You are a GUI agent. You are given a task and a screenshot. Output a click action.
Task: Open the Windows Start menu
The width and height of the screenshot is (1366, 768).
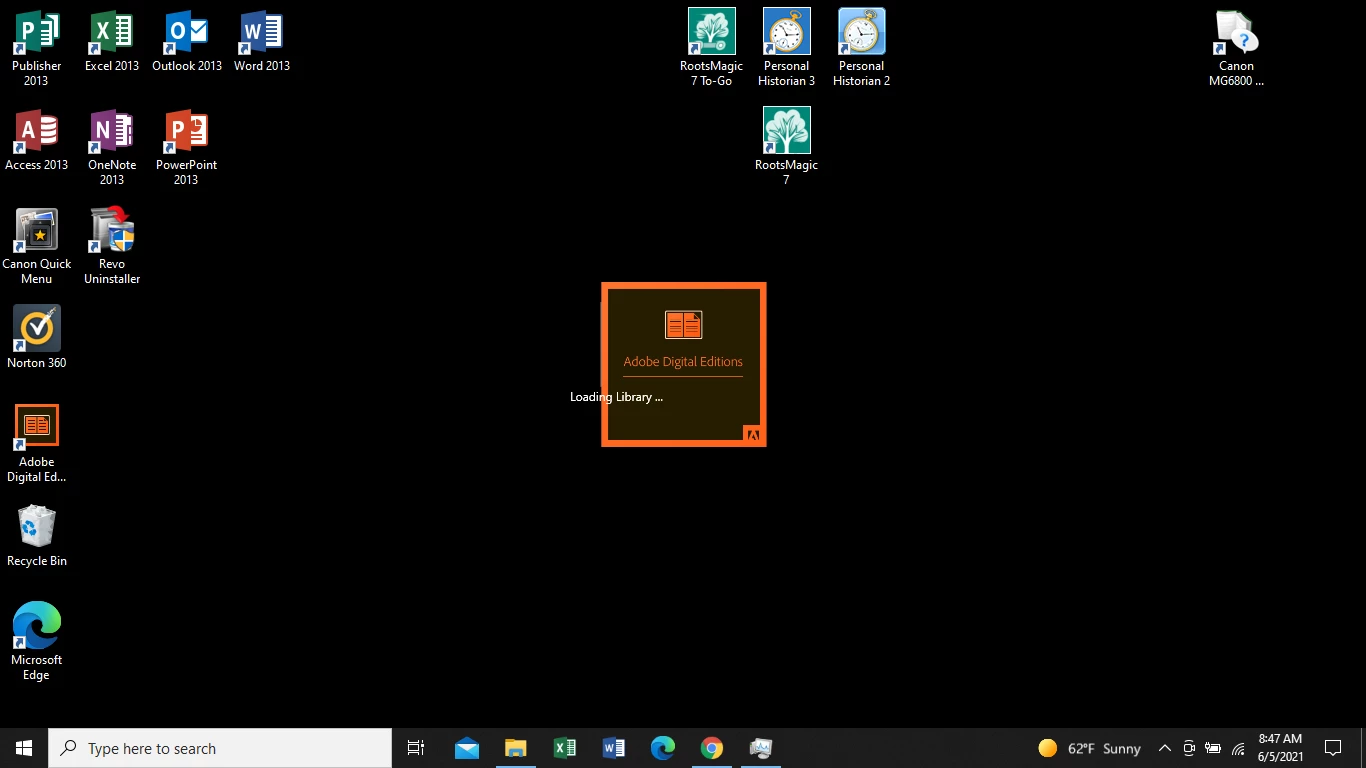tap(24, 748)
